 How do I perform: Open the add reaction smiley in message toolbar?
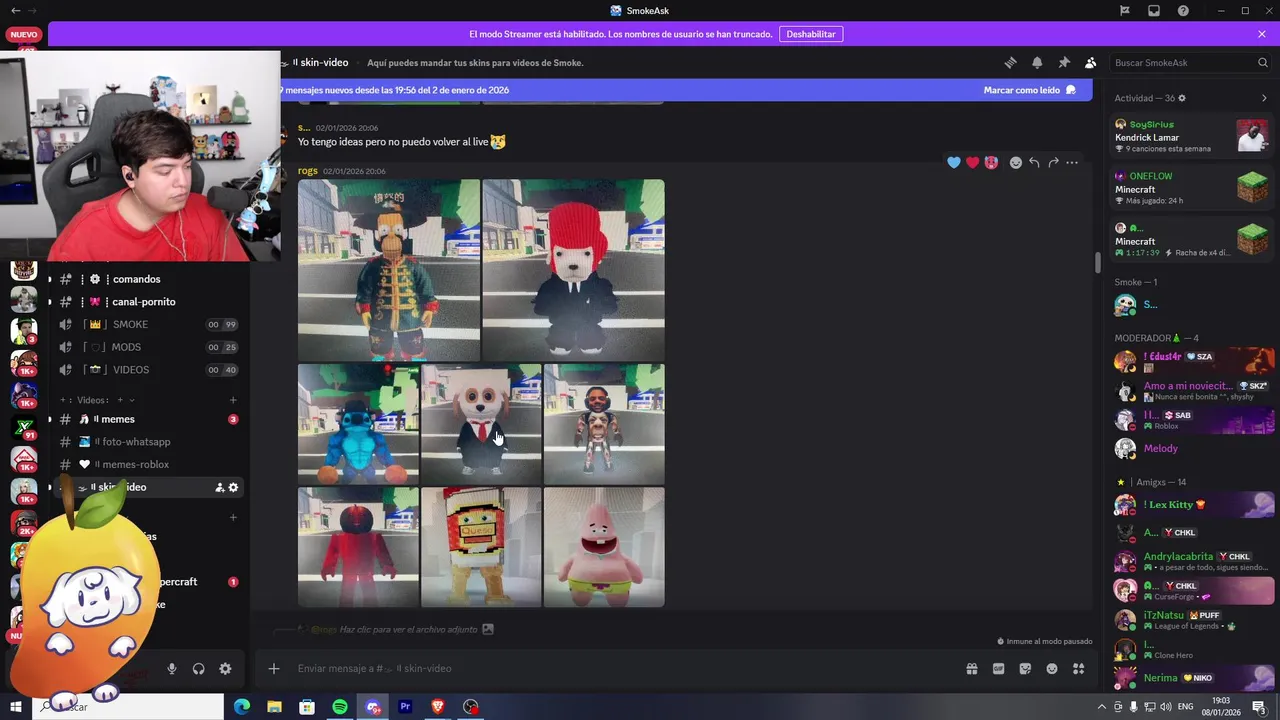(x=1016, y=163)
